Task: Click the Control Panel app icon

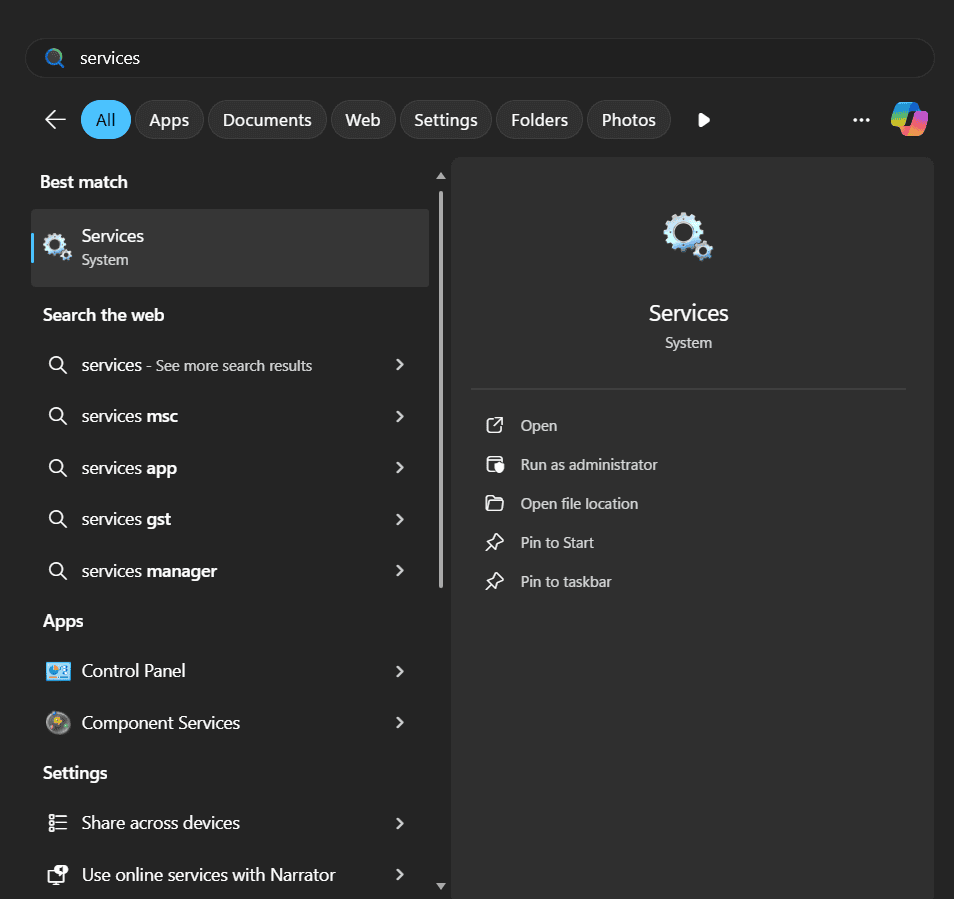Action: pyautogui.click(x=58, y=671)
